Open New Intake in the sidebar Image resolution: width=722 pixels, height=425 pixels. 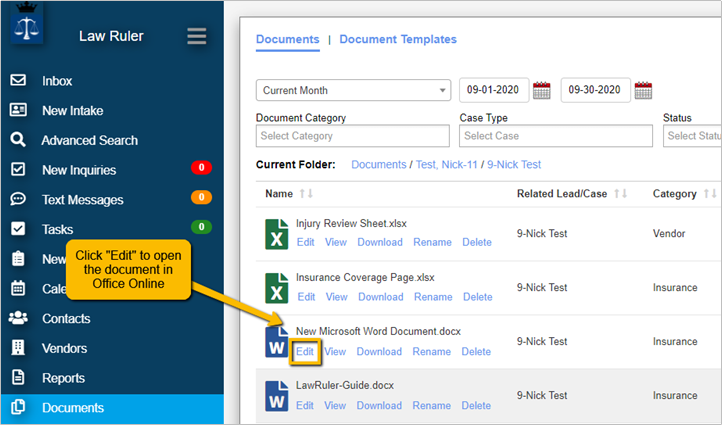coord(73,111)
